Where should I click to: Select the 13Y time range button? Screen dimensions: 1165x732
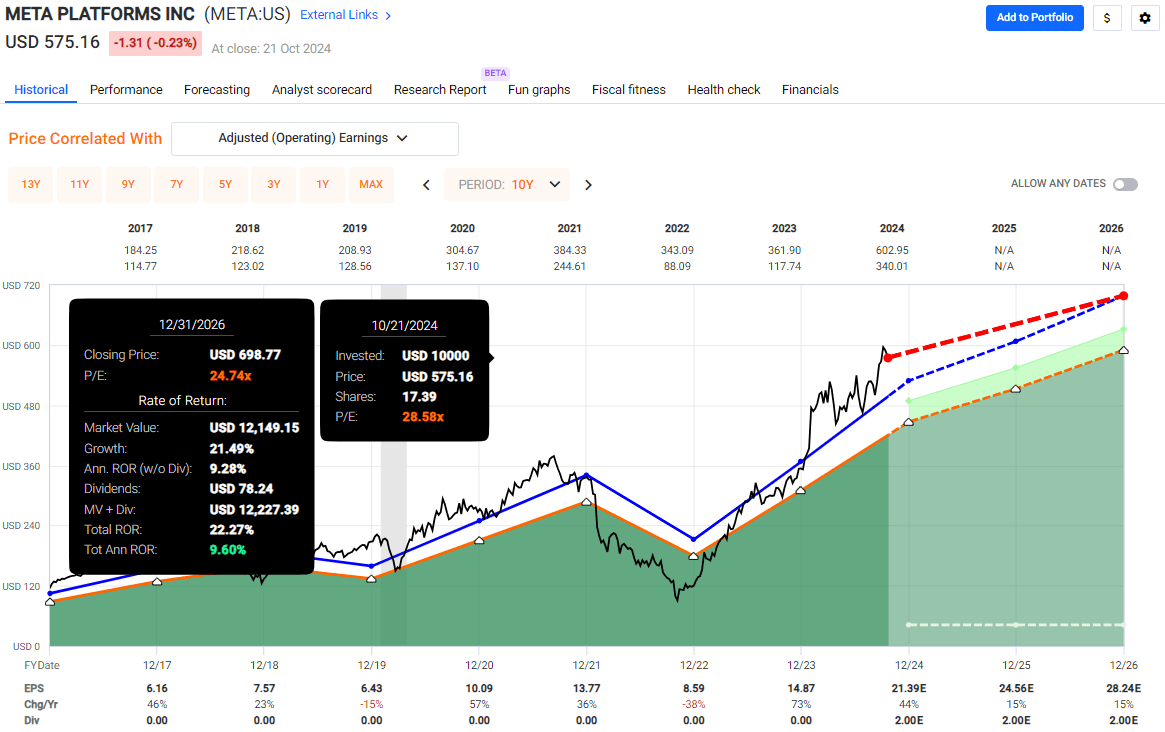[x=31, y=184]
